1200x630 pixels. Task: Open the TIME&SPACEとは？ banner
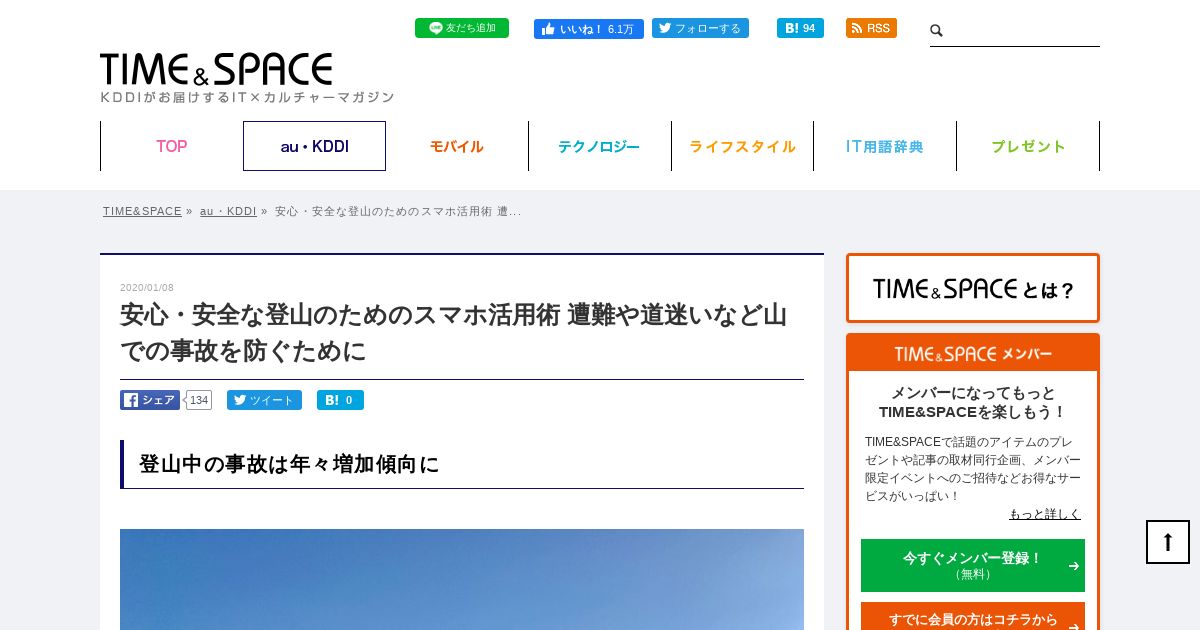(x=973, y=288)
